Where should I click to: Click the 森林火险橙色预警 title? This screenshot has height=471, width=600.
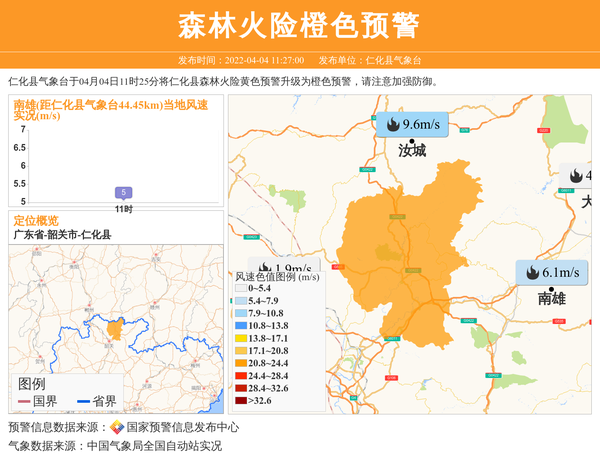point(299,25)
